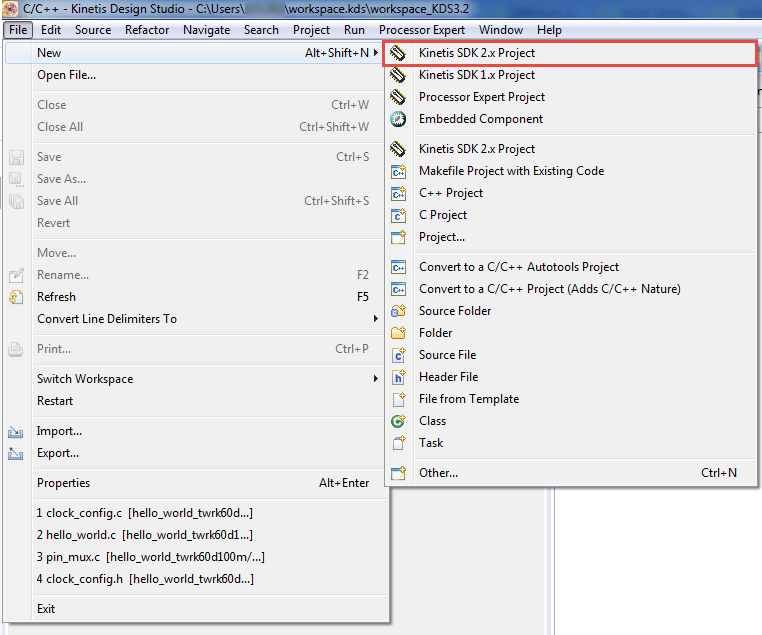This screenshot has height=635, width=762.
Task: Open recent file 4 clock_config.h
Action: tap(195, 579)
